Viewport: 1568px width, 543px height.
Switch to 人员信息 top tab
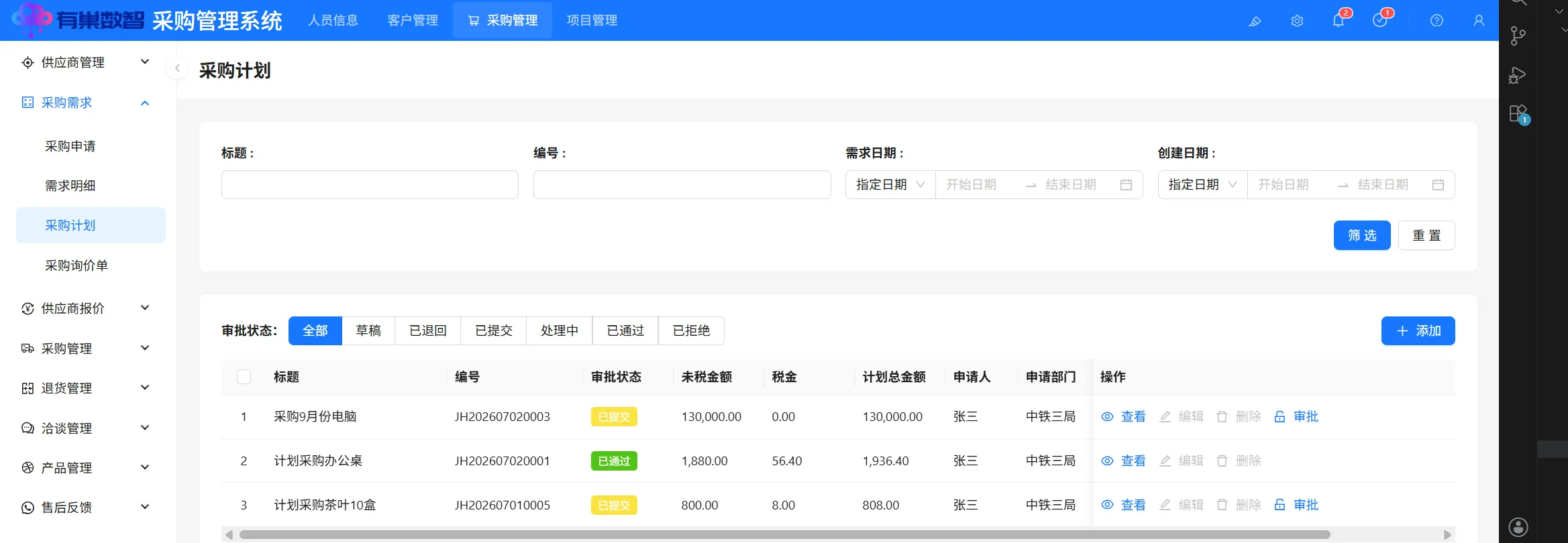point(333,21)
